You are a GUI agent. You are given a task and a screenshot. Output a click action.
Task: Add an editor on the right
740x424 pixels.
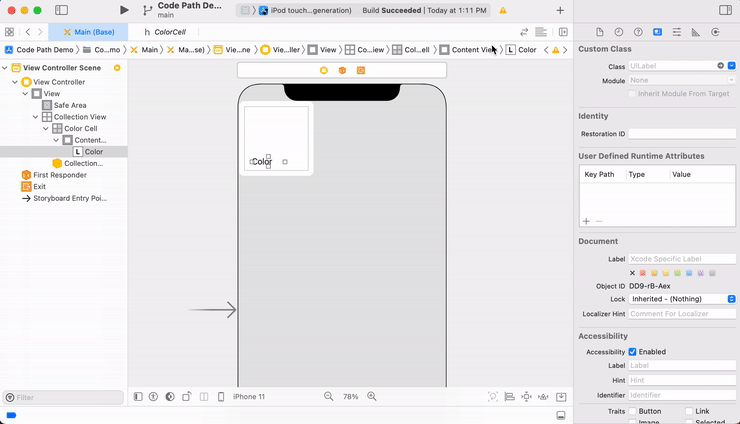pyautogui.click(x=563, y=32)
